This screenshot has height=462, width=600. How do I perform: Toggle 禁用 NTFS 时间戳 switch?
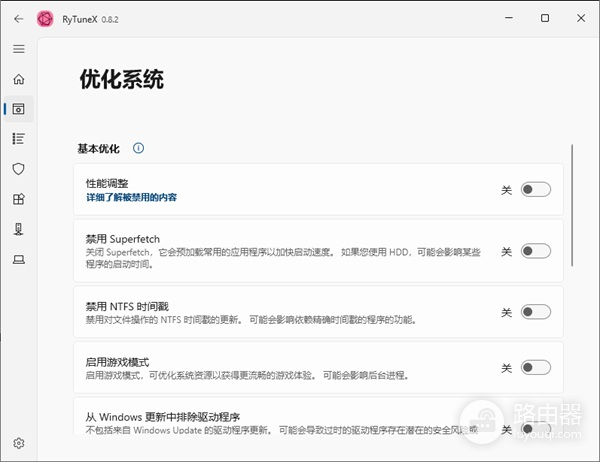pos(536,312)
